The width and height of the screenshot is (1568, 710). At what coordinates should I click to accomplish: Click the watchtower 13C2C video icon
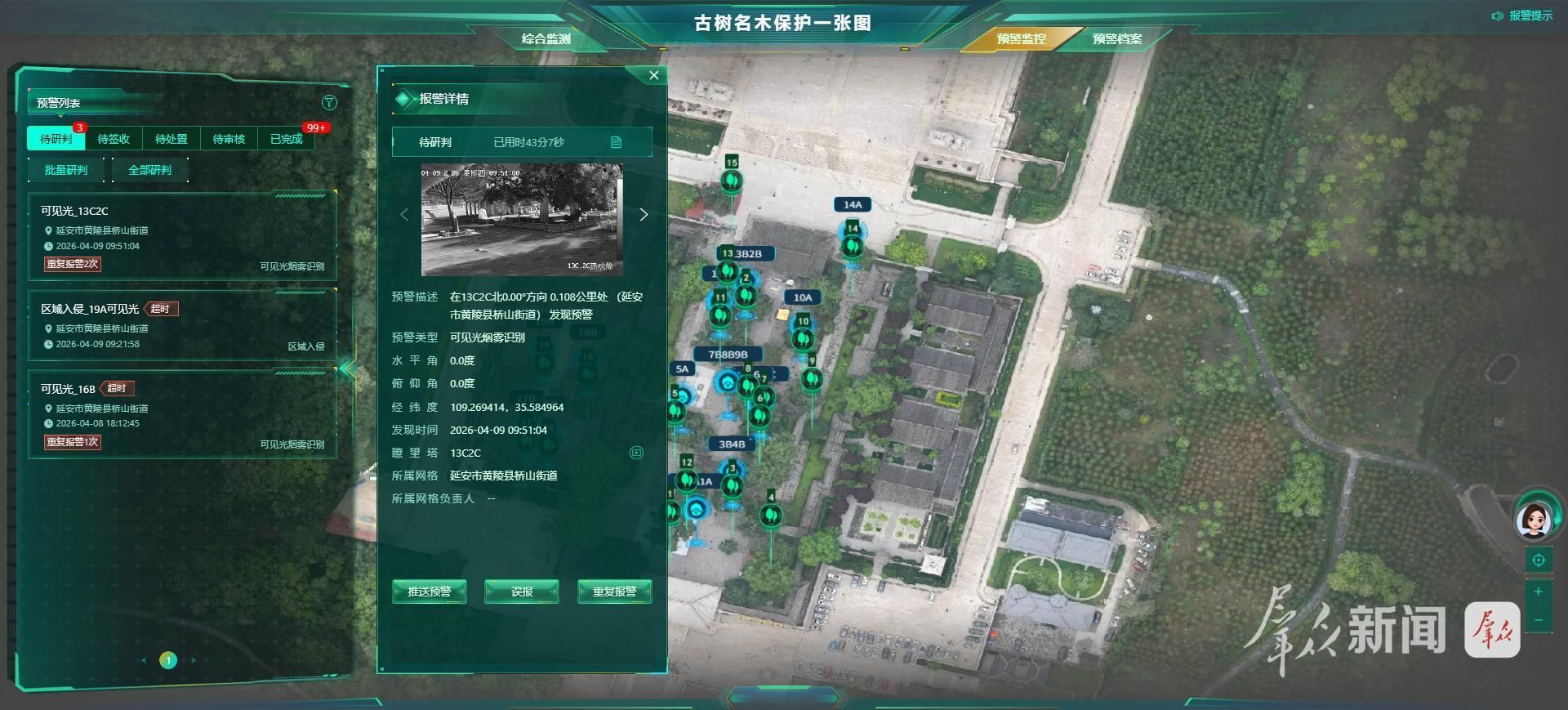[x=636, y=453]
